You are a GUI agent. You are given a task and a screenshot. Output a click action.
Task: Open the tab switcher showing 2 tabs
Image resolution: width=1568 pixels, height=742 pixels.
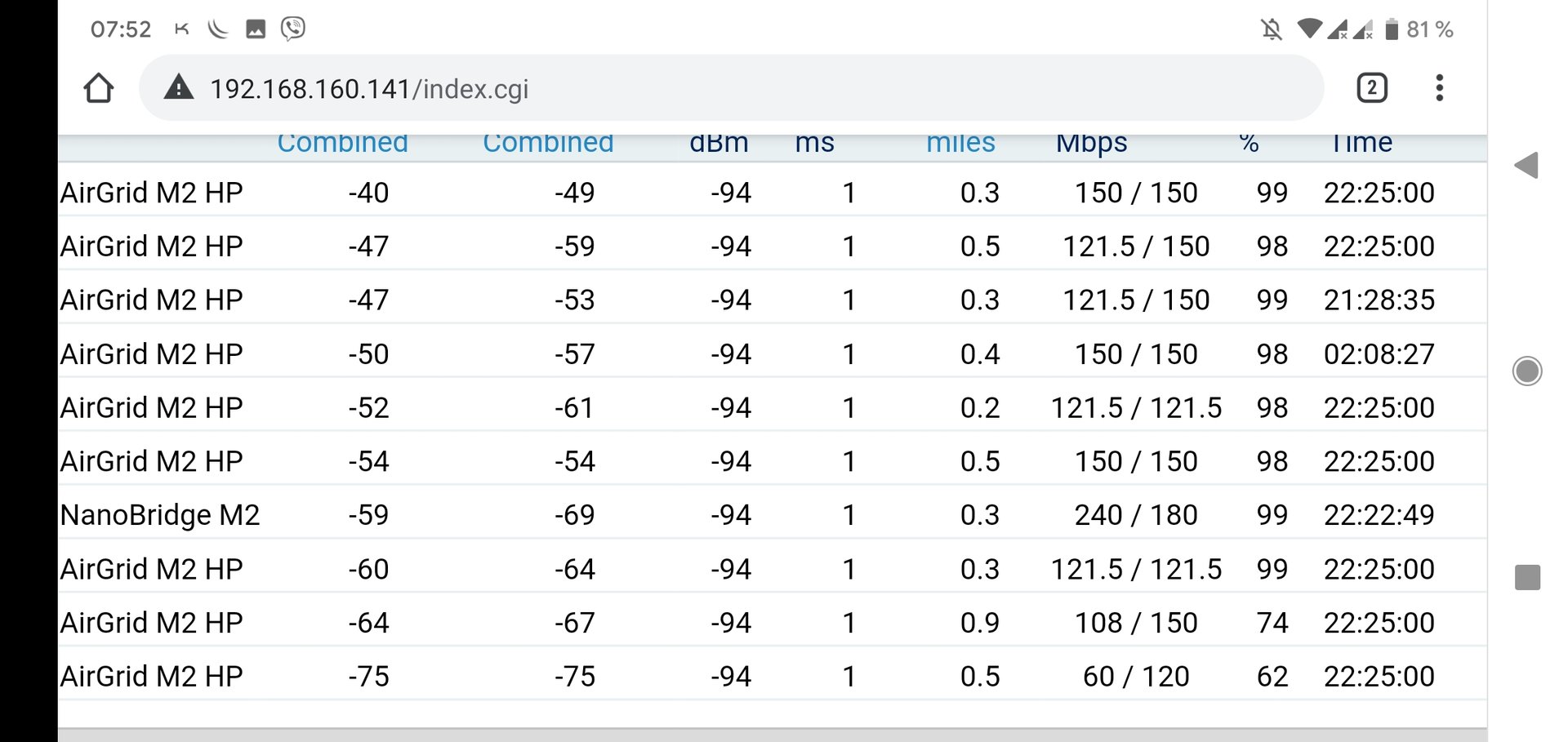tap(1372, 87)
